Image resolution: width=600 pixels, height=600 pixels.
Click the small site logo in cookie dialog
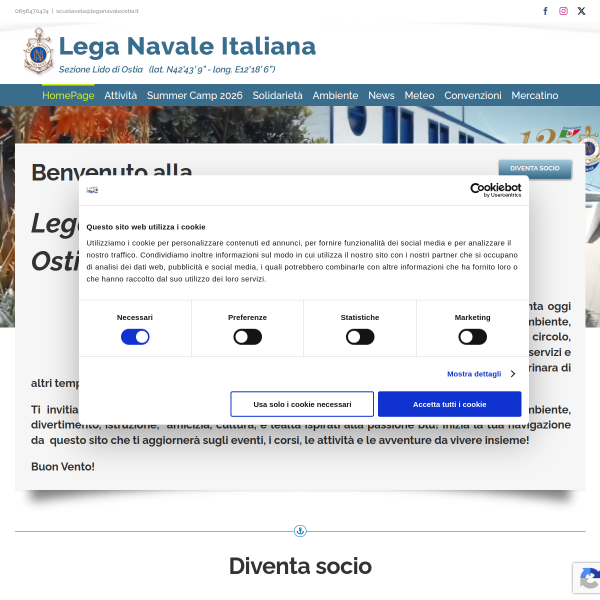tap(92, 190)
